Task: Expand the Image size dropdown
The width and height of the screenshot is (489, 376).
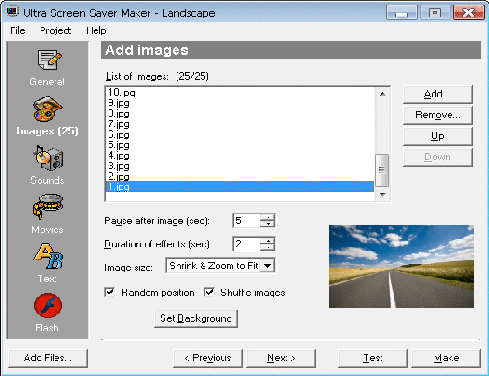Action: [x=268, y=266]
